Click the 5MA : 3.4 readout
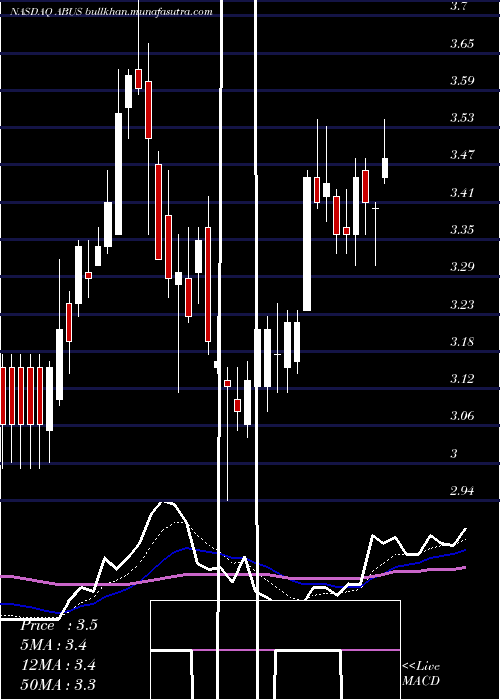Viewport: 500px width, 700px height. (x=54, y=645)
